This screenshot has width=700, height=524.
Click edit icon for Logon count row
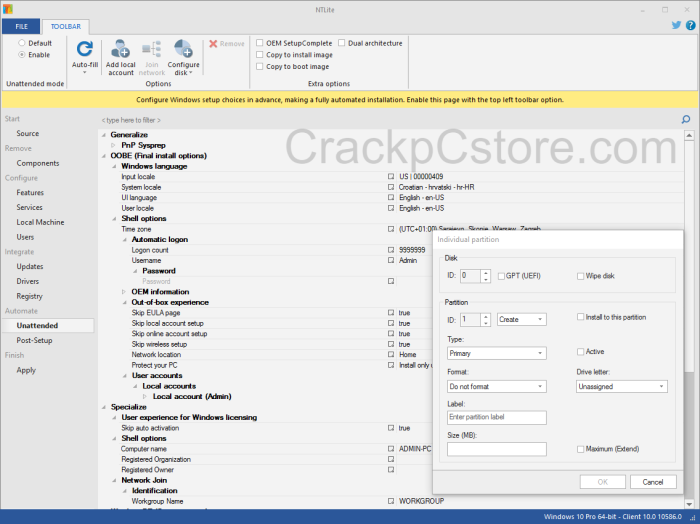pos(391,250)
